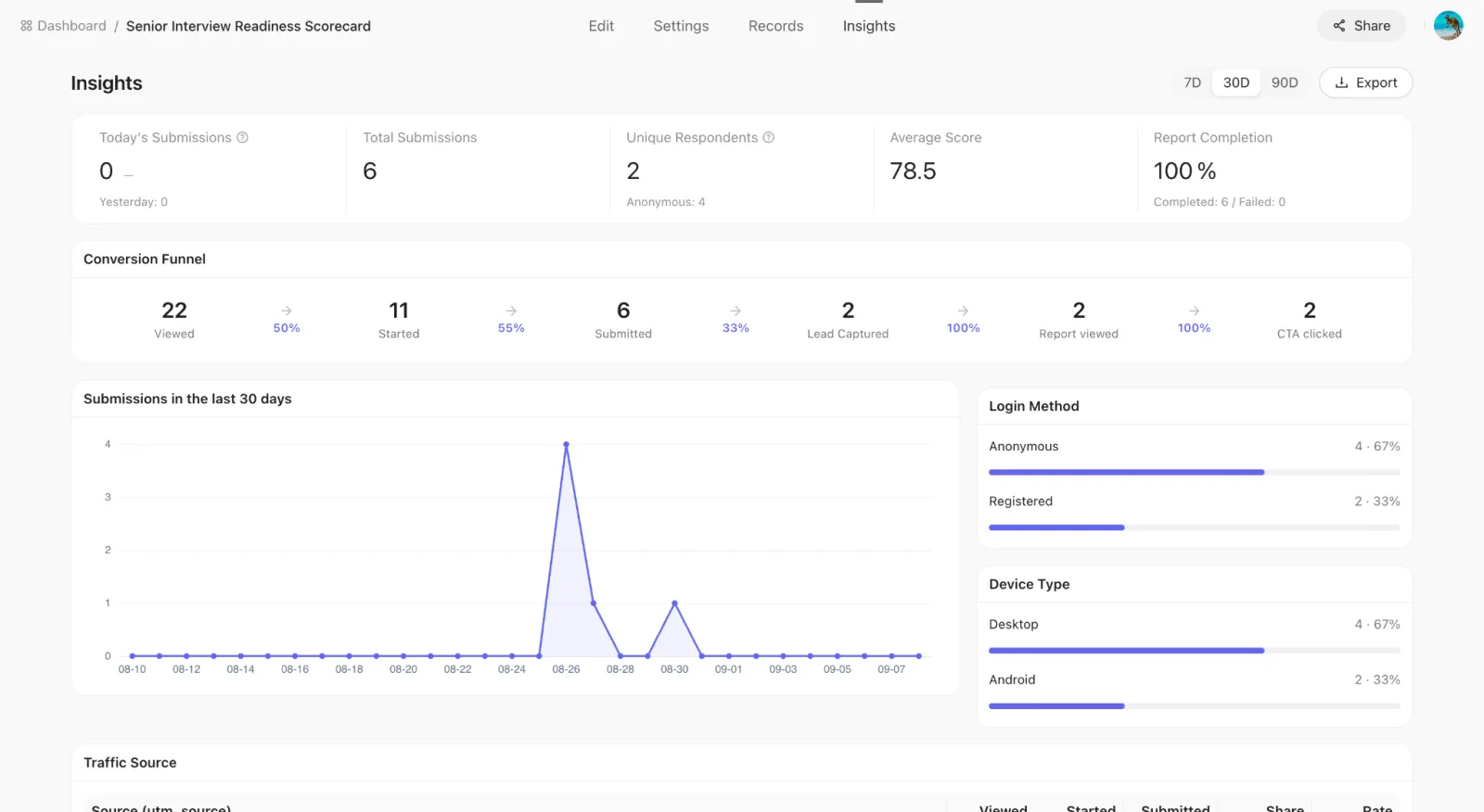Screen dimensions: 1484x812
Task: Select the 90D time range
Action: [x=1285, y=82]
